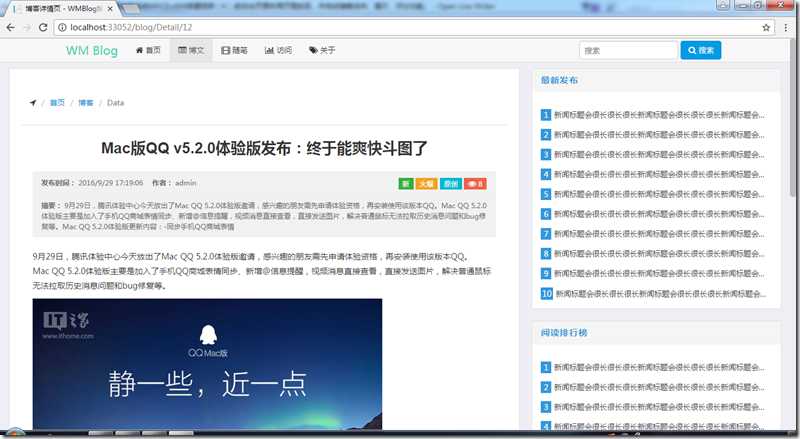
Task: Click the green 新 tag badge
Action: click(x=406, y=184)
